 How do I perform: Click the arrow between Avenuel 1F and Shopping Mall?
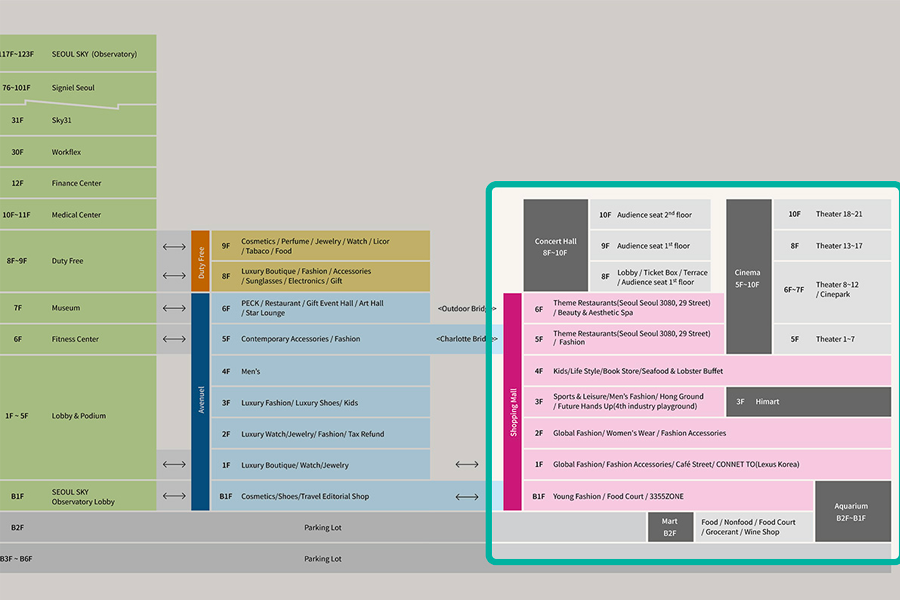tap(466, 464)
